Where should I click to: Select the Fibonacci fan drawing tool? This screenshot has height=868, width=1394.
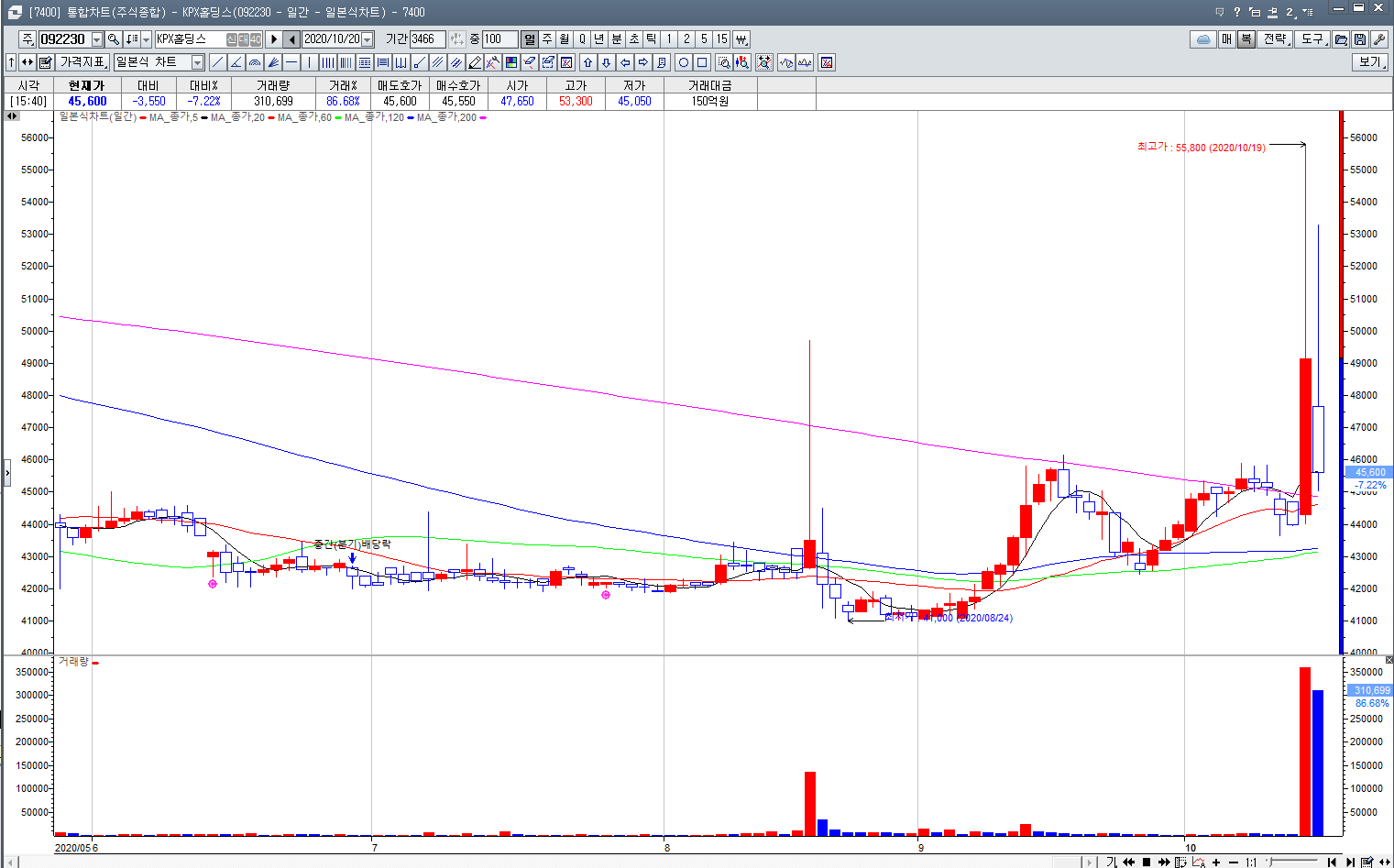[273, 62]
